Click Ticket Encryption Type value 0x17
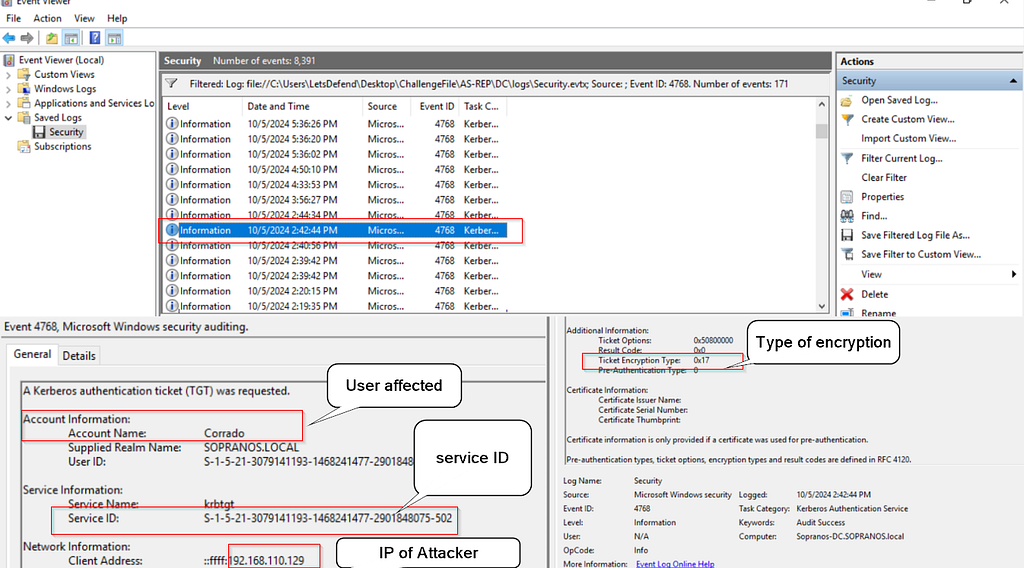This screenshot has width=1024, height=568. tap(701, 360)
